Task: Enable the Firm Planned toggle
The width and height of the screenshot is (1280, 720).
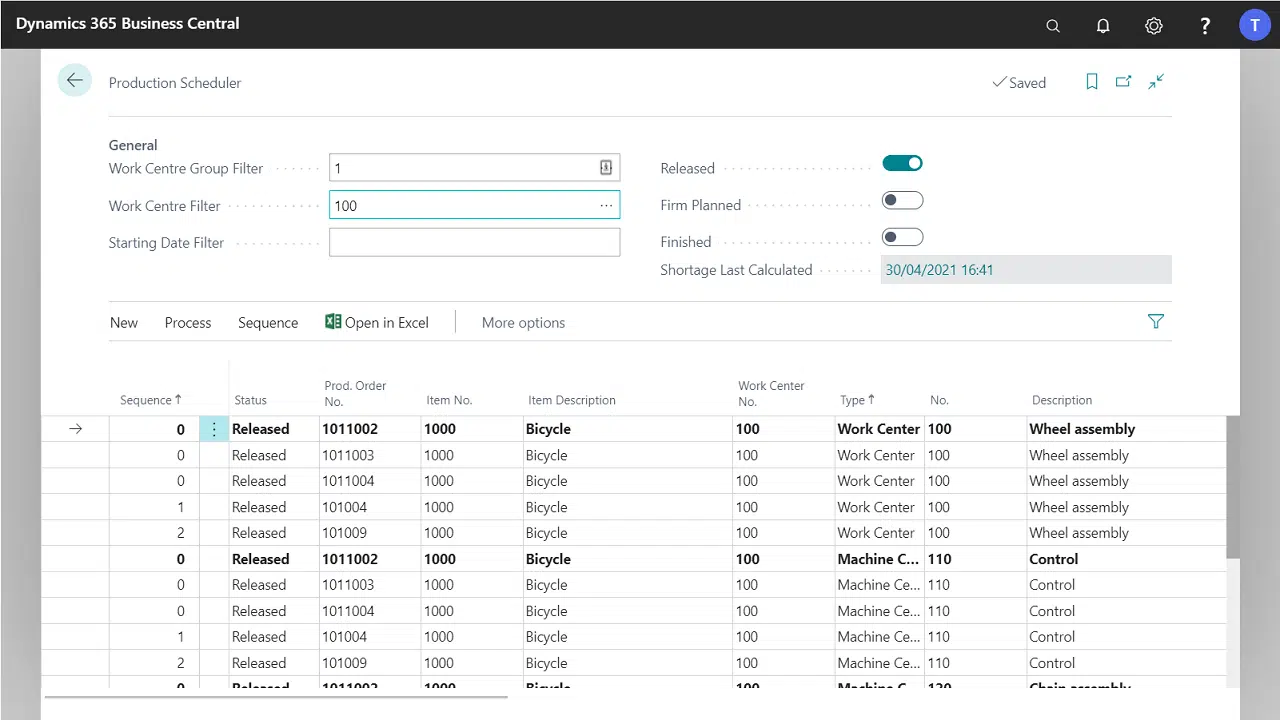Action: click(902, 200)
